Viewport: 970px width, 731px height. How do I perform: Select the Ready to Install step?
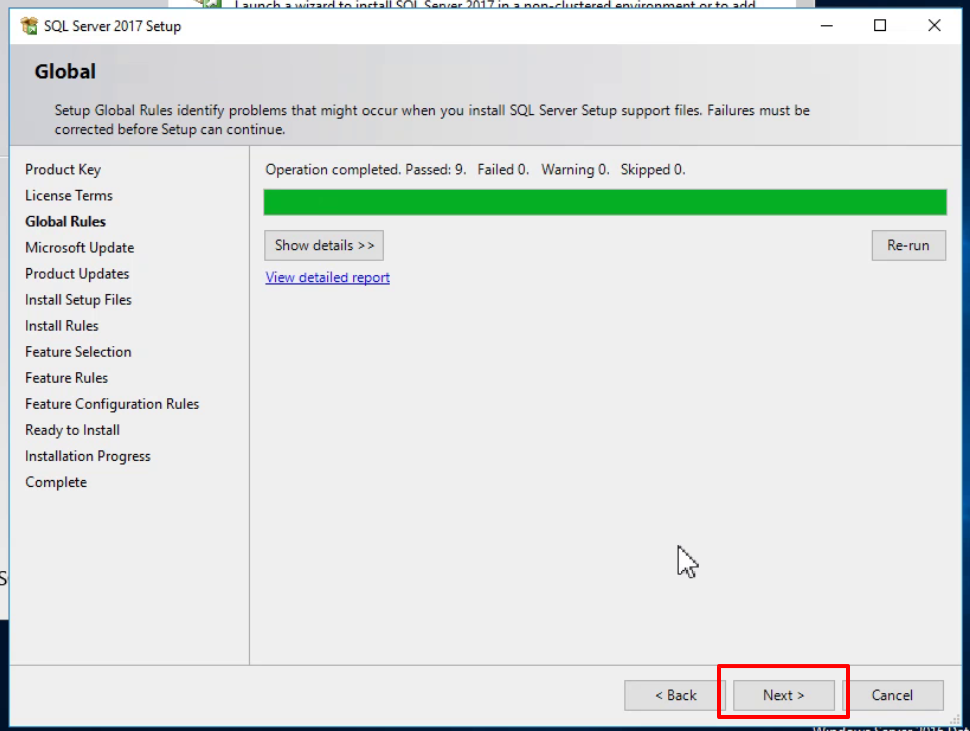72,430
